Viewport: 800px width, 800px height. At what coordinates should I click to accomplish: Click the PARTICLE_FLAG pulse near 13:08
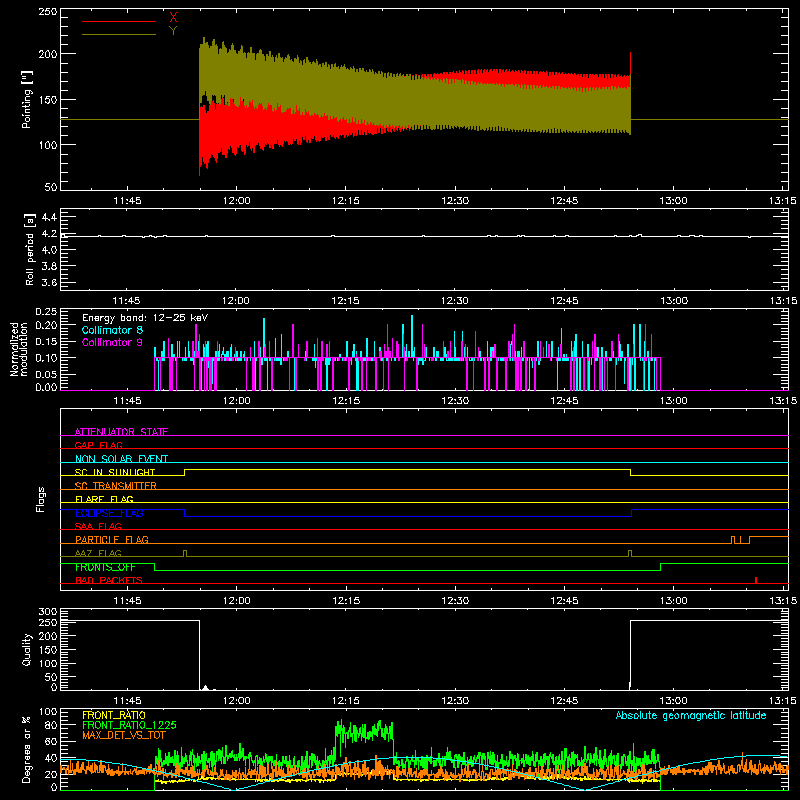click(x=733, y=540)
